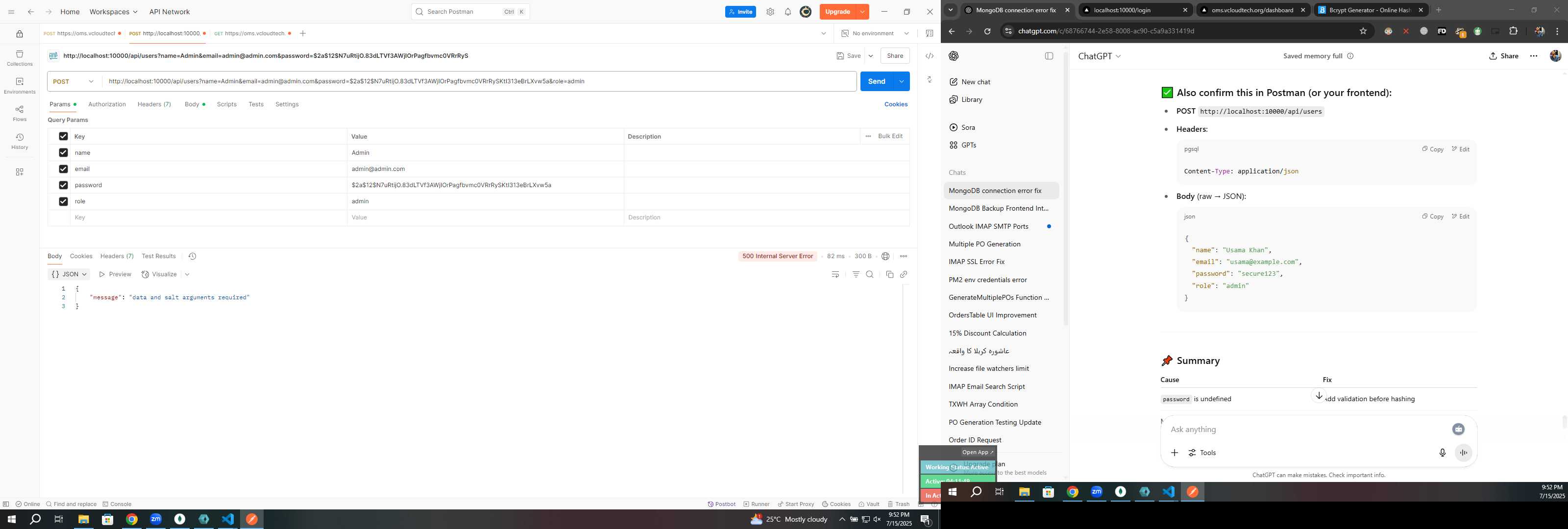
Task: Click the search icon in response body
Action: click(870, 275)
